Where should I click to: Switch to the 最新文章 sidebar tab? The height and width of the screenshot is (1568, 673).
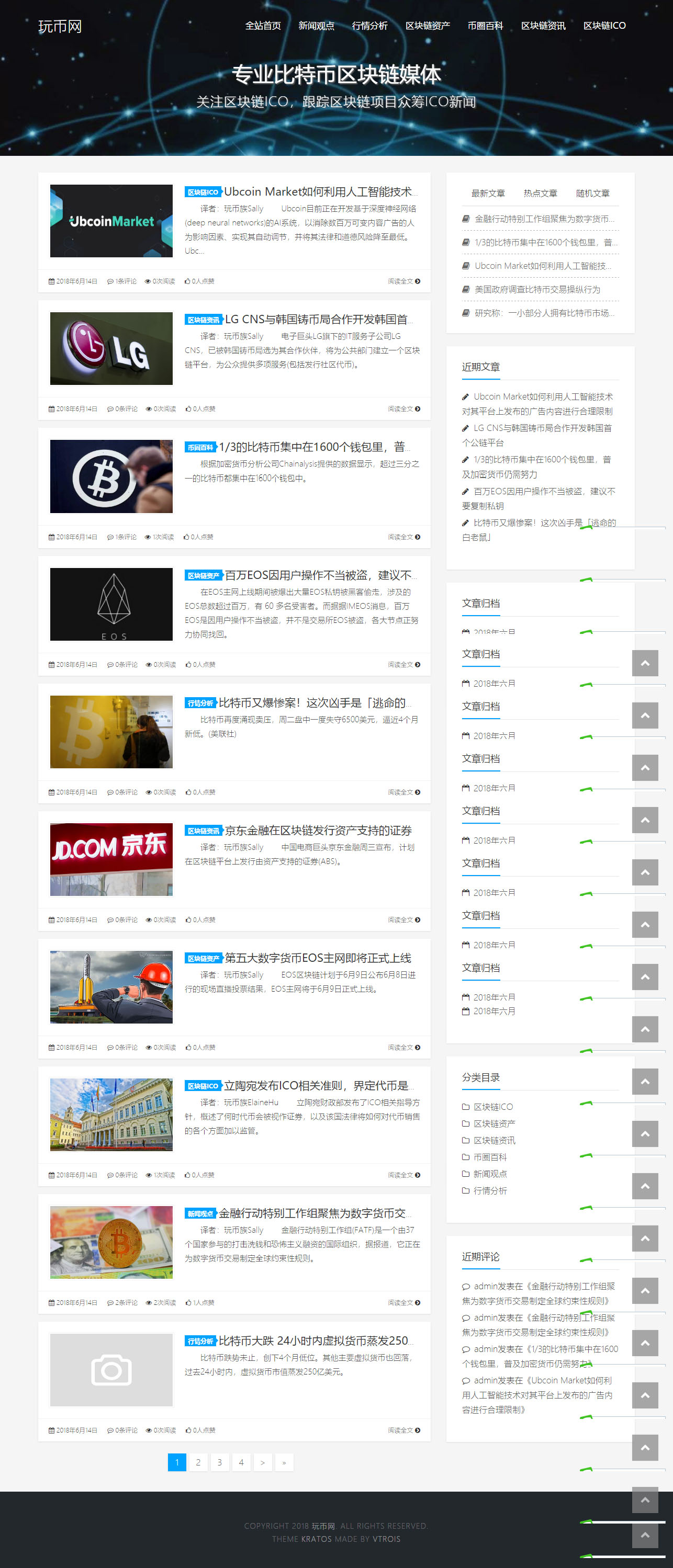[488, 193]
